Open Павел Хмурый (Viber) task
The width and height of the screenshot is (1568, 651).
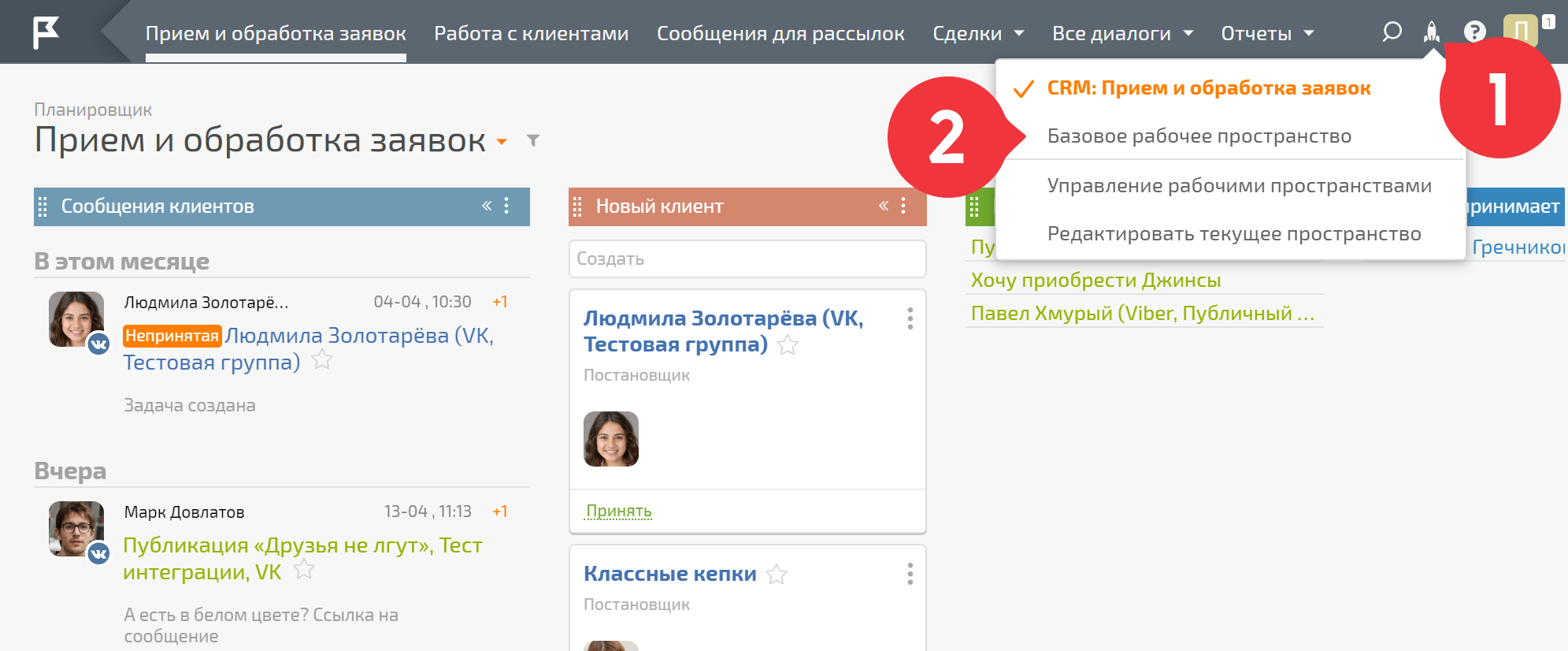pos(1142,313)
